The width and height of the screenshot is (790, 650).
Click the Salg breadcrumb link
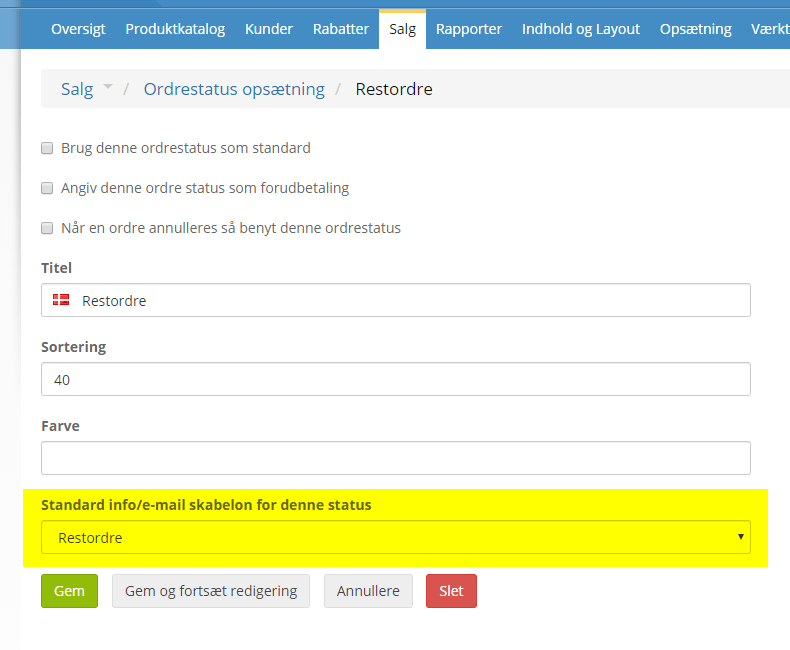point(77,89)
